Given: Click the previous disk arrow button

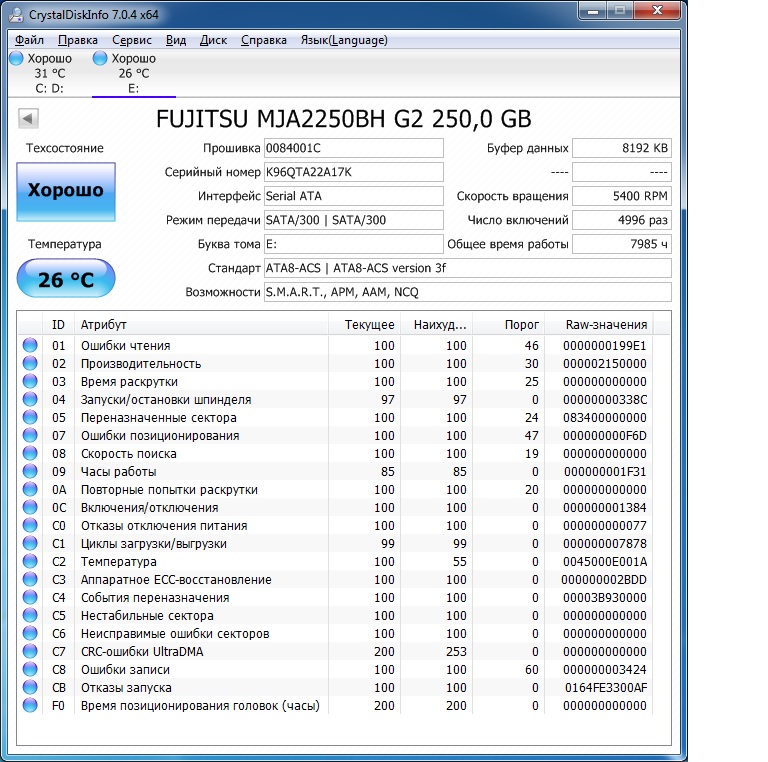Looking at the screenshot, I should [28, 118].
